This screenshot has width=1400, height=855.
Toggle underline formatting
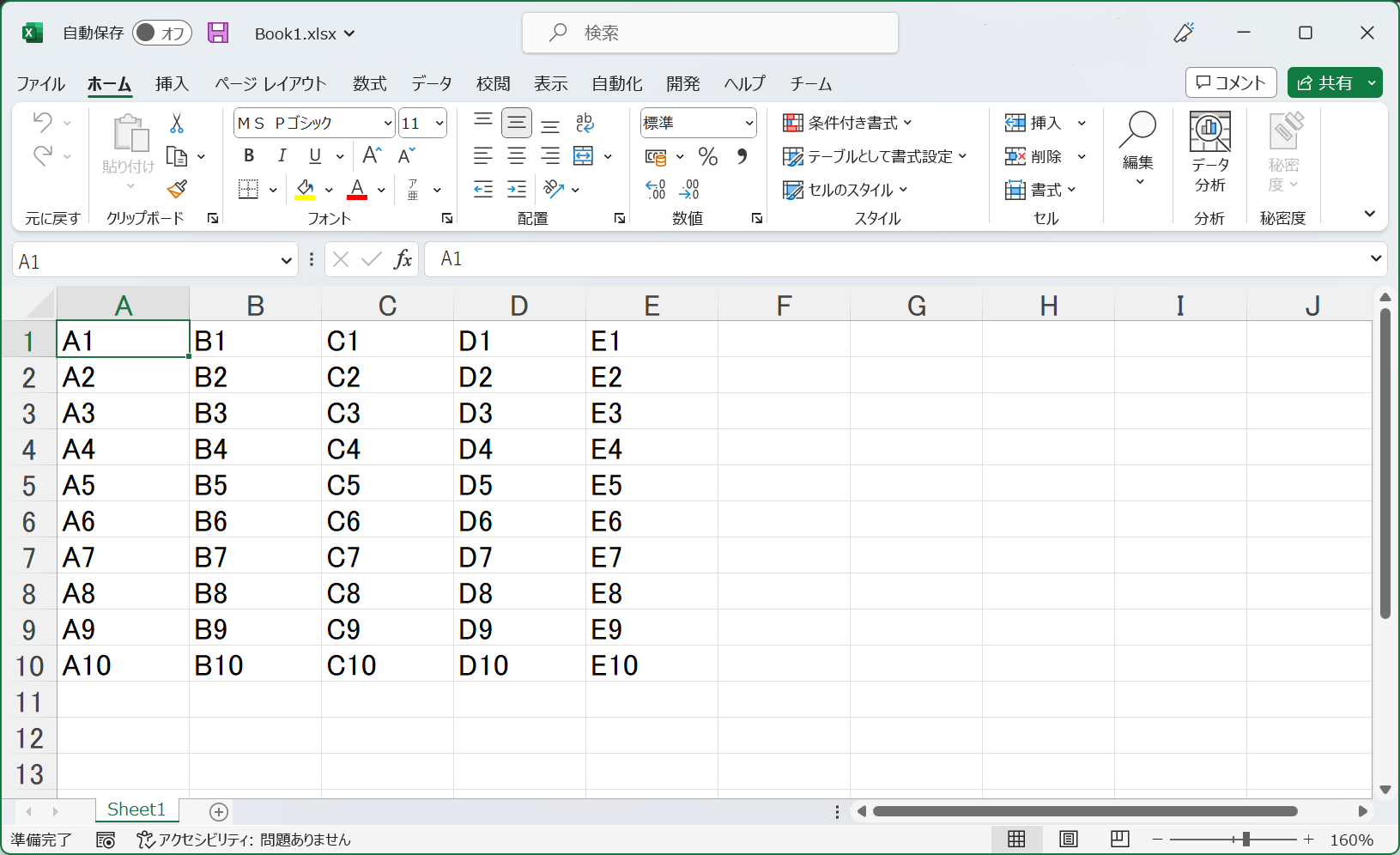pos(315,155)
